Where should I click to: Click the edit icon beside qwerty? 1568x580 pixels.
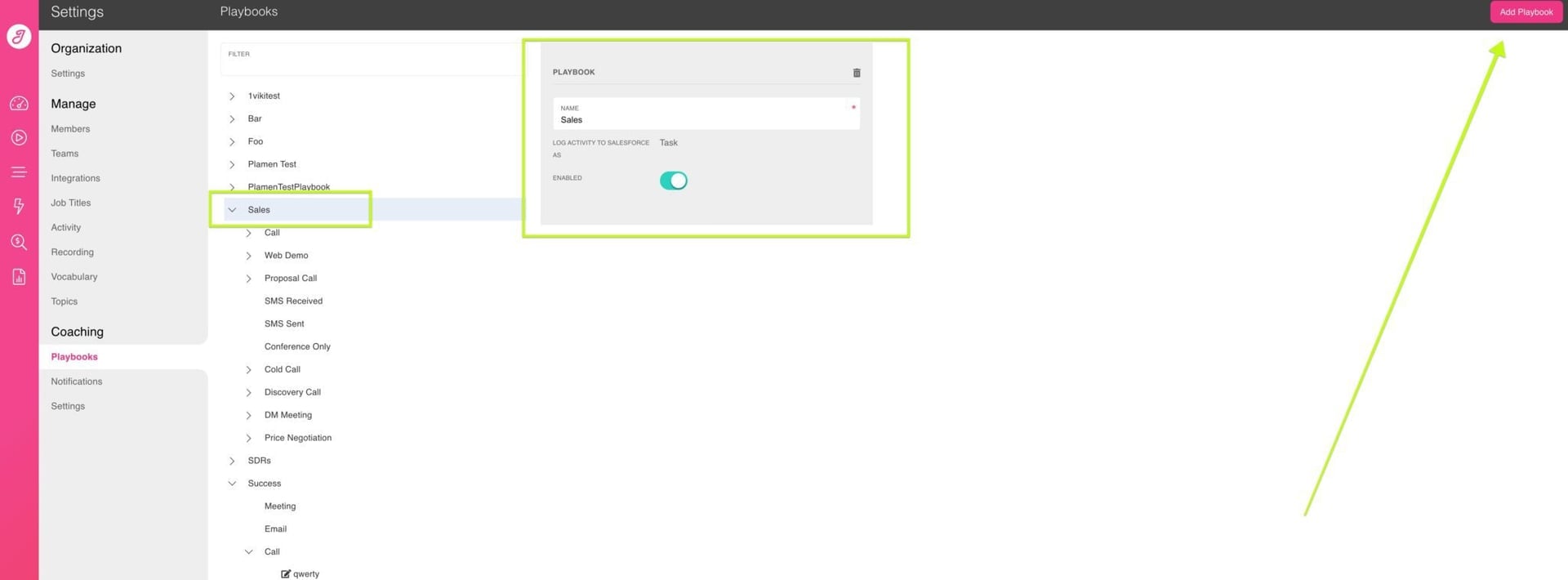tap(286, 574)
